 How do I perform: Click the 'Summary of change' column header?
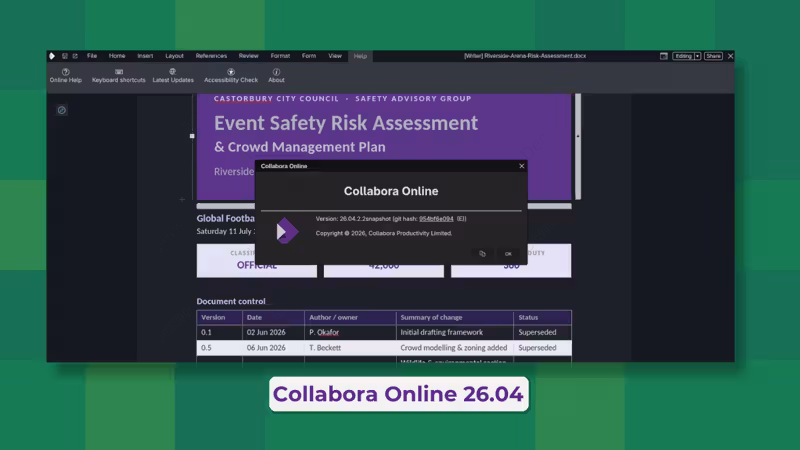click(x=431, y=317)
